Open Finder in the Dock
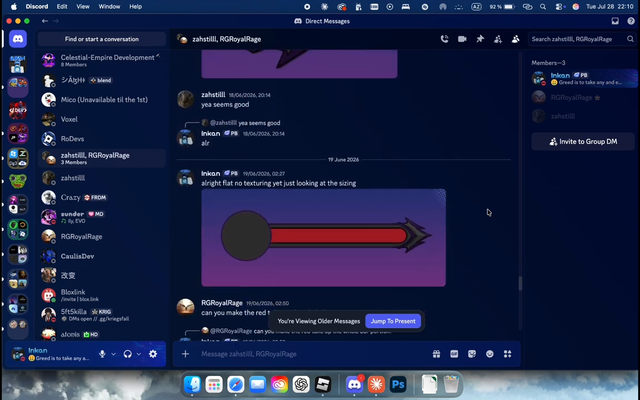The image size is (640, 400). [192, 384]
